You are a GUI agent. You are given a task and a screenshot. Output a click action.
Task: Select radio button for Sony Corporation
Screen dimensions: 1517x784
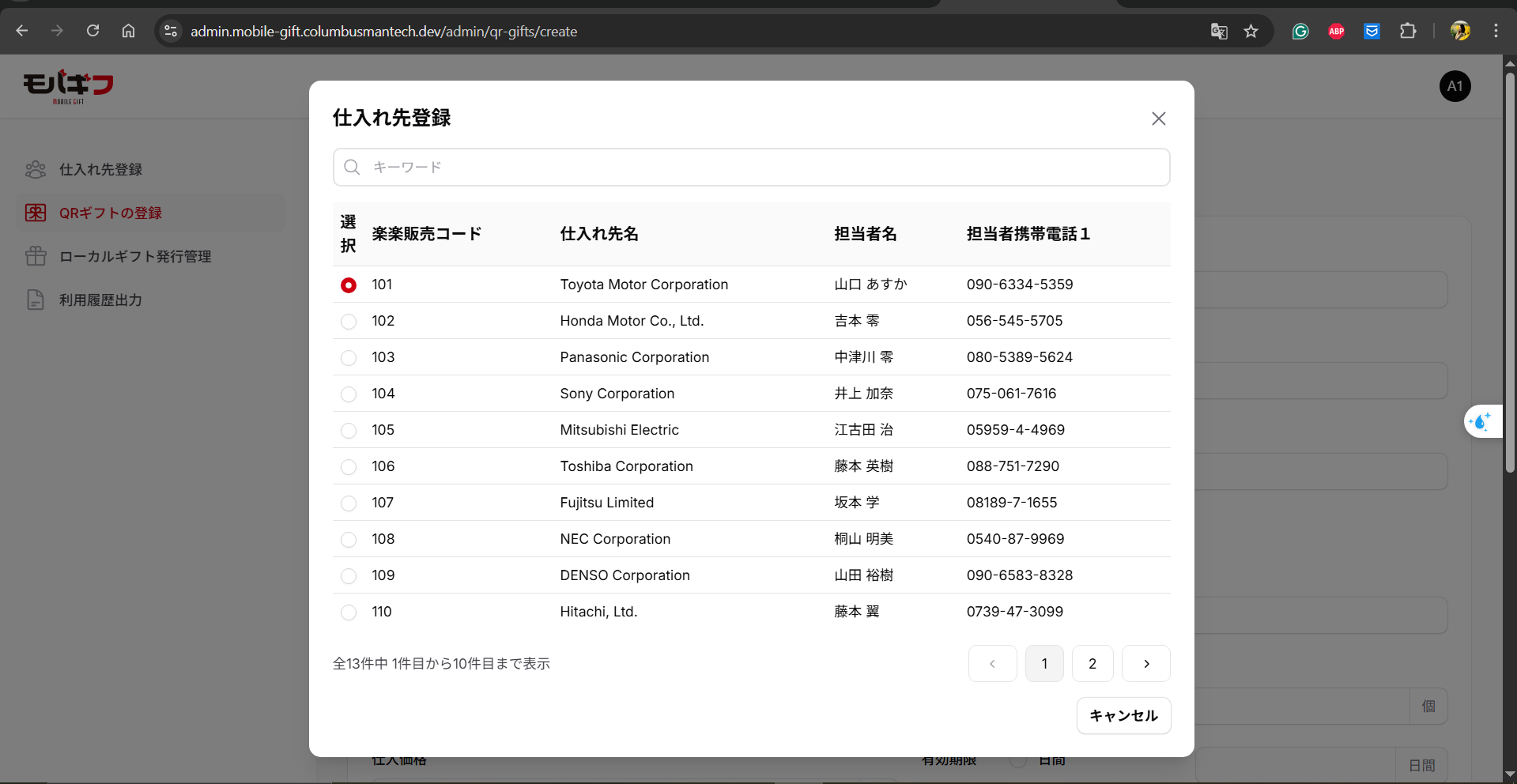(x=349, y=394)
